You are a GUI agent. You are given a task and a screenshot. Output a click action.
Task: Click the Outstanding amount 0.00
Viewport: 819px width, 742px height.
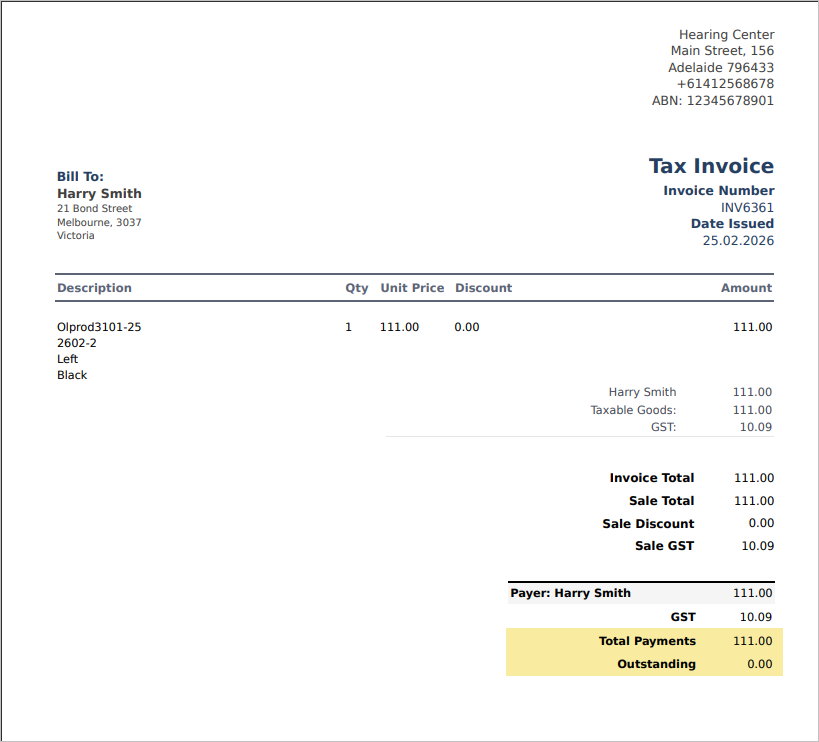tap(760, 664)
